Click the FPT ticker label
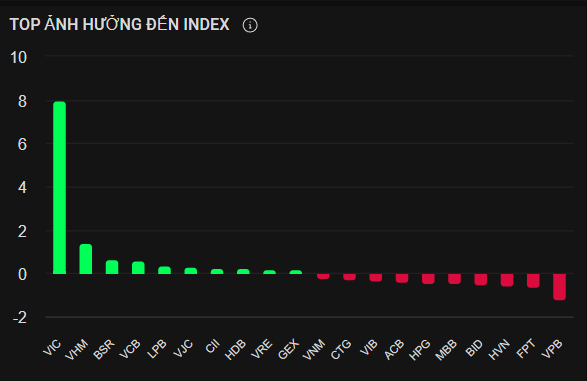This screenshot has height=381, width=587. tap(526, 348)
